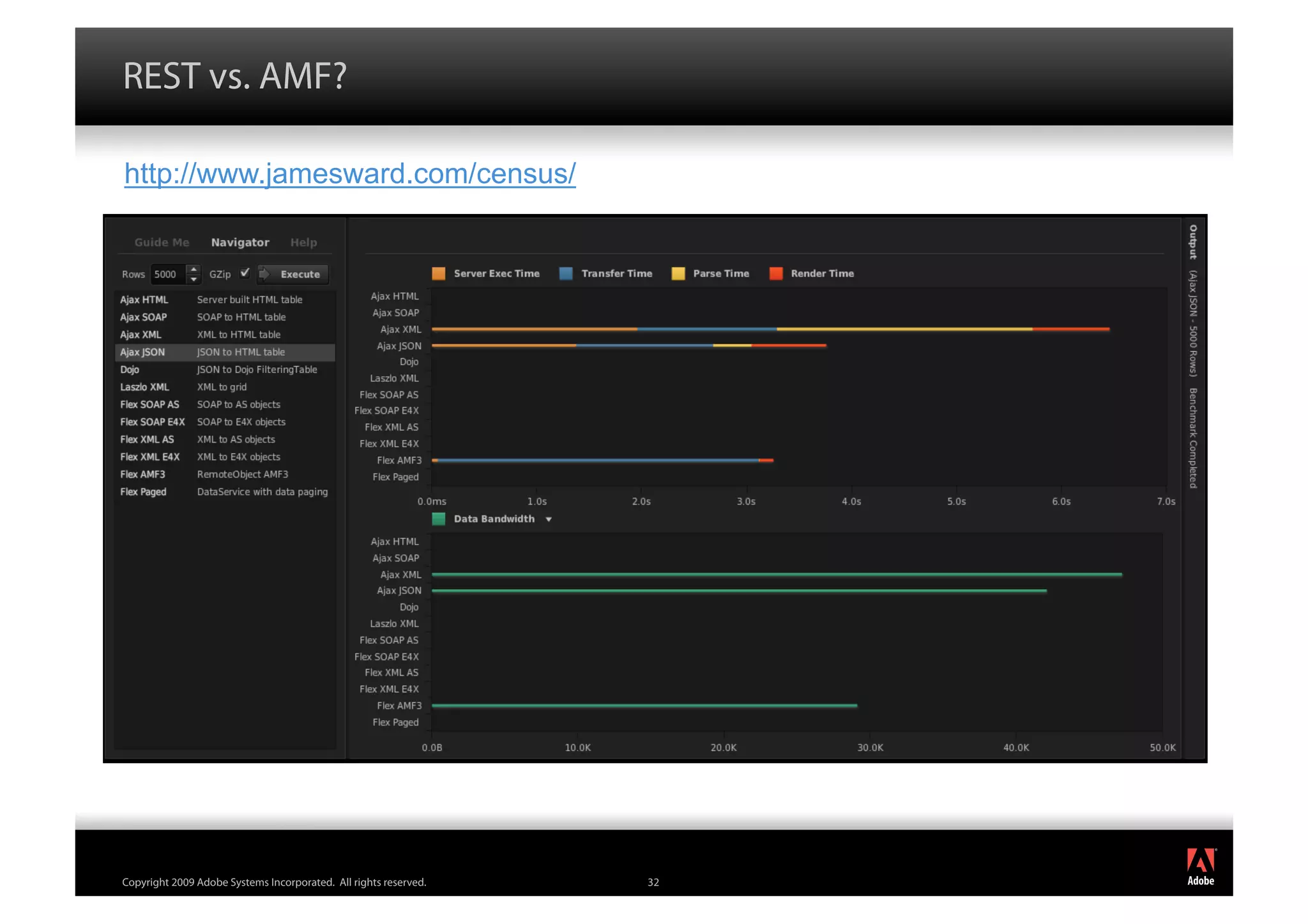Click the Adobe logo in footer
Image resolution: width=1308 pixels, height=924 pixels.
tap(1201, 867)
